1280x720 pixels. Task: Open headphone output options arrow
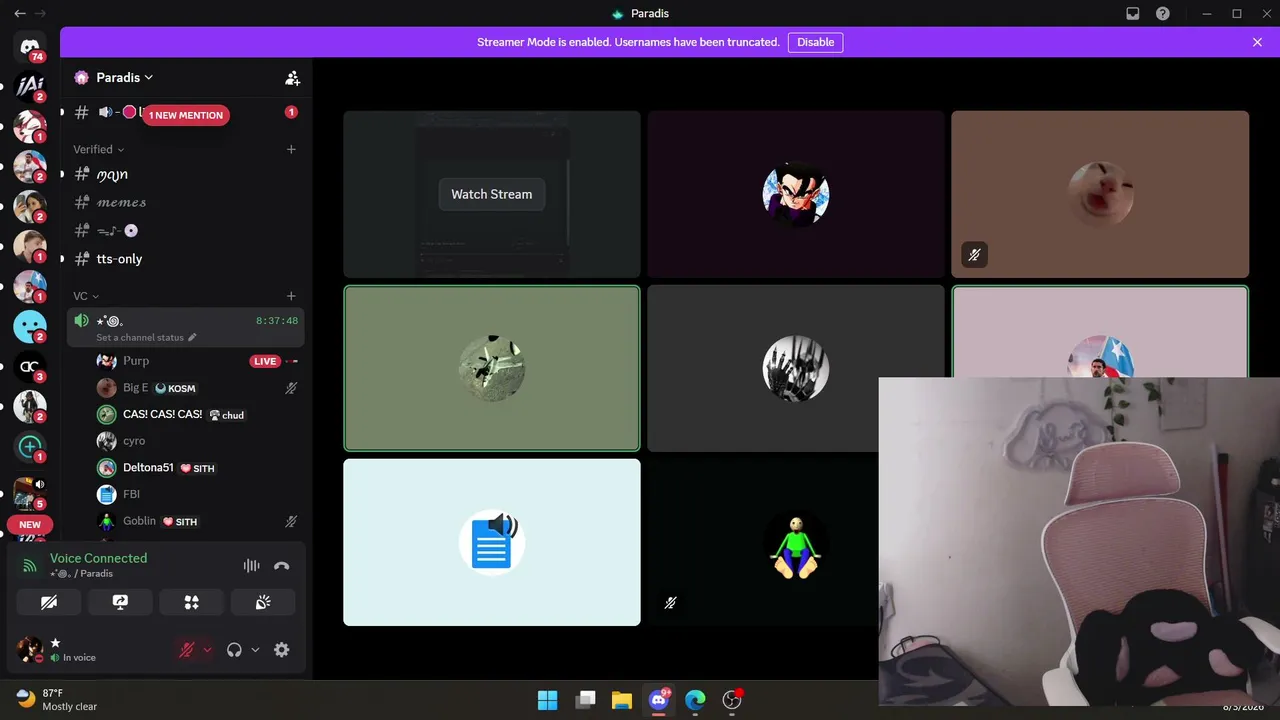(x=255, y=650)
